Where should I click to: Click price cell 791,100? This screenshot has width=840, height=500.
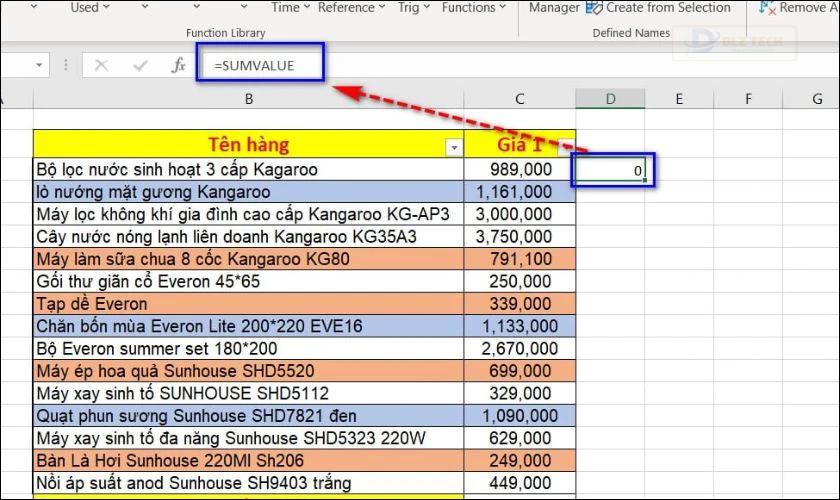[x=520, y=259]
